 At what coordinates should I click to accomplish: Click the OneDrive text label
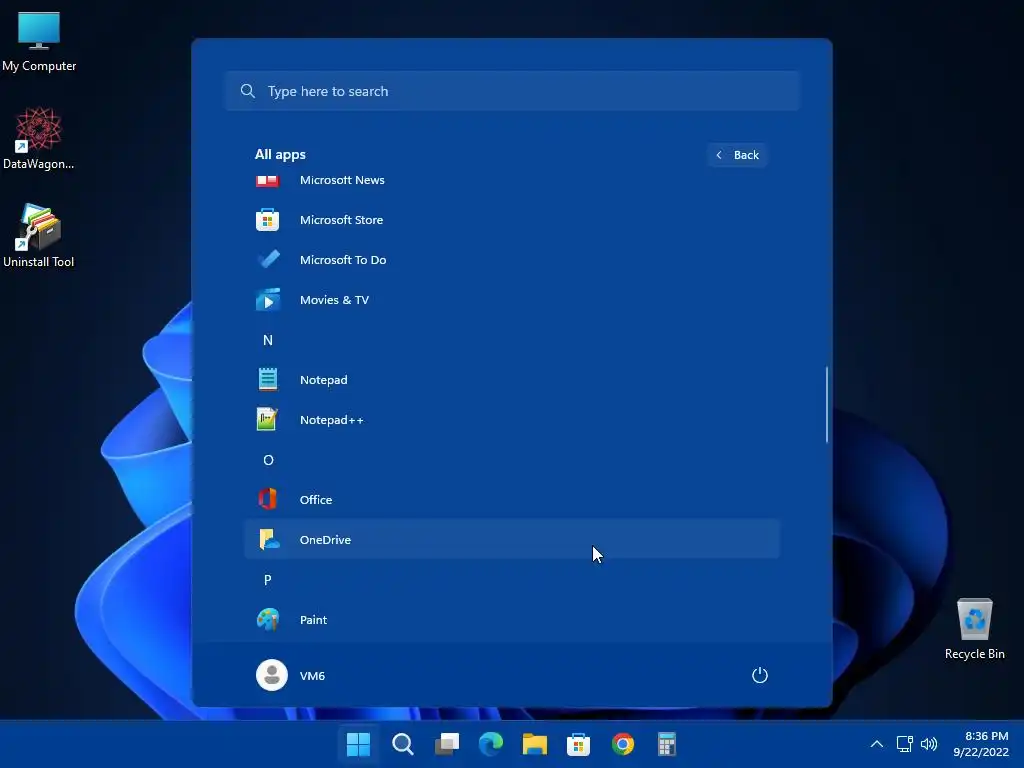click(x=325, y=539)
